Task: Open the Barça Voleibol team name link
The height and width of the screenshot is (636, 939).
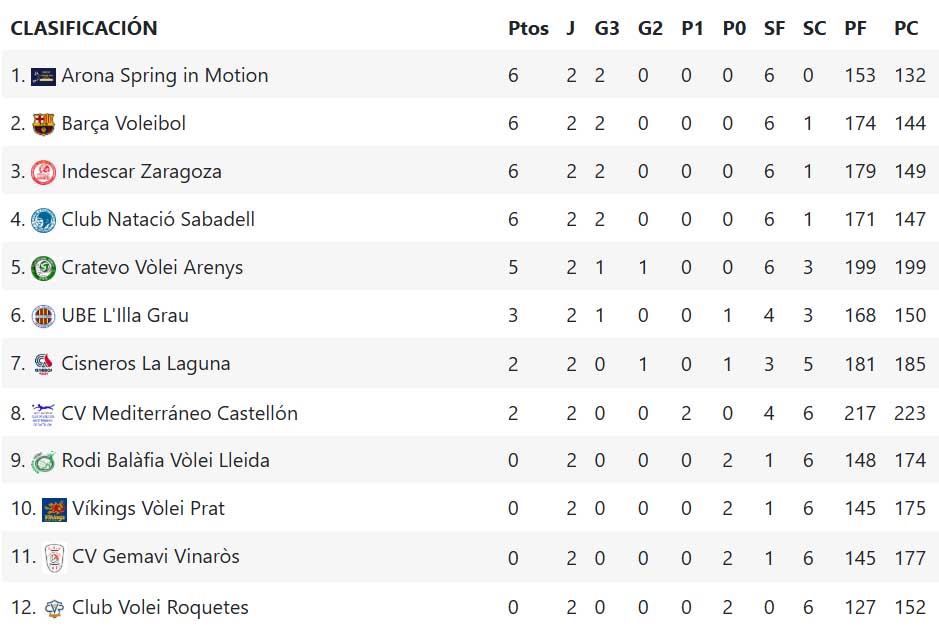Action: click(x=123, y=124)
